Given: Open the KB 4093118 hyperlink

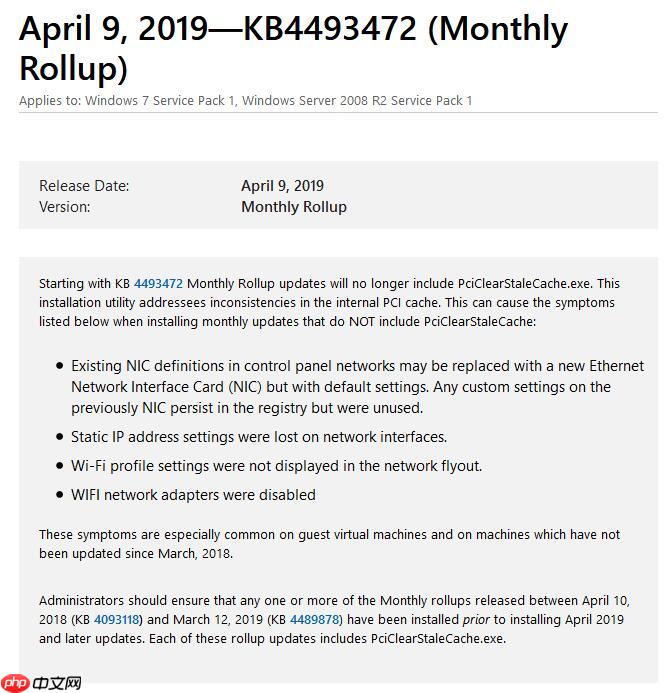Looking at the screenshot, I should [x=117, y=619].
